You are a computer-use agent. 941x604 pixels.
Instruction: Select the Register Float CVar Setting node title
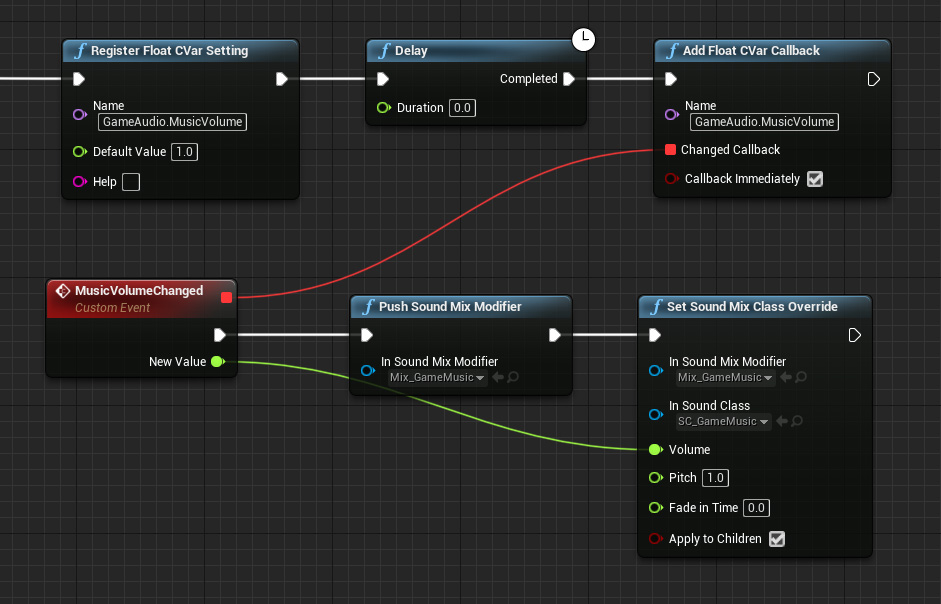169,51
